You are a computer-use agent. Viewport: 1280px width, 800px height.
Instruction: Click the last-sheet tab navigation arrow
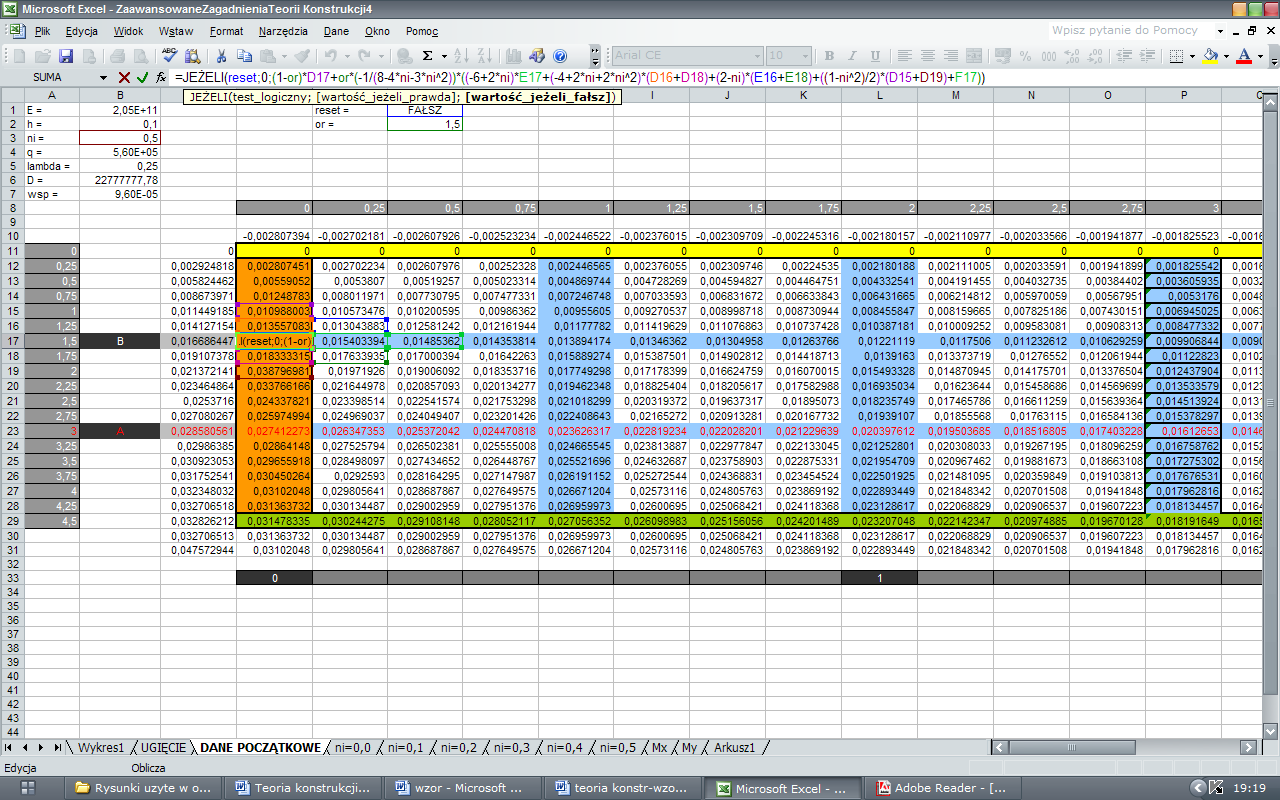[x=56, y=747]
